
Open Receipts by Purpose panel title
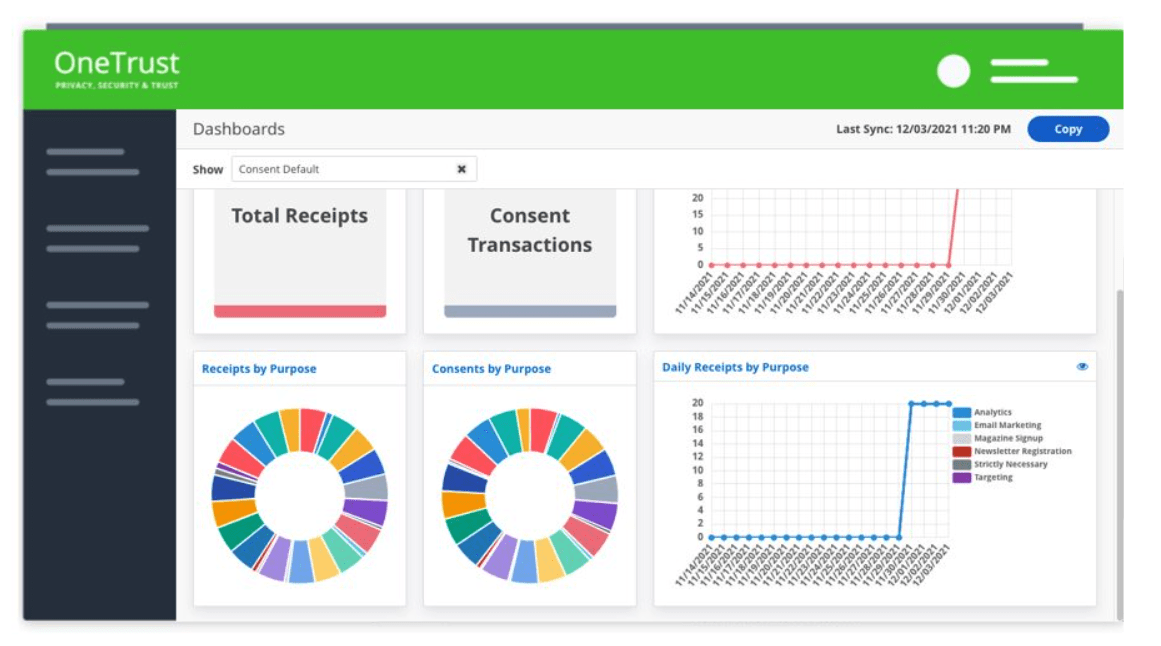259,369
